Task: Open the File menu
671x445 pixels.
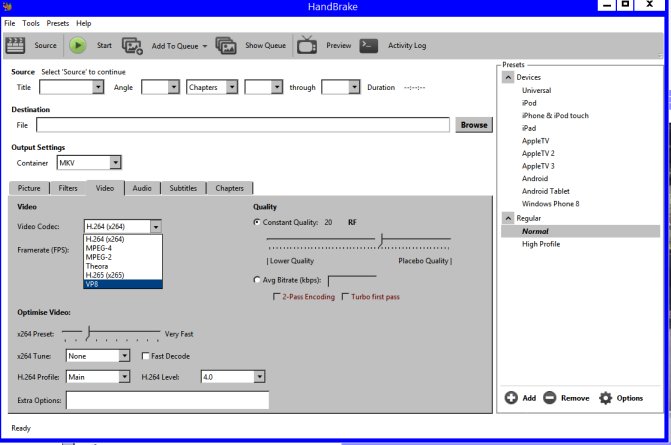Action: click(x=9, y=24)
